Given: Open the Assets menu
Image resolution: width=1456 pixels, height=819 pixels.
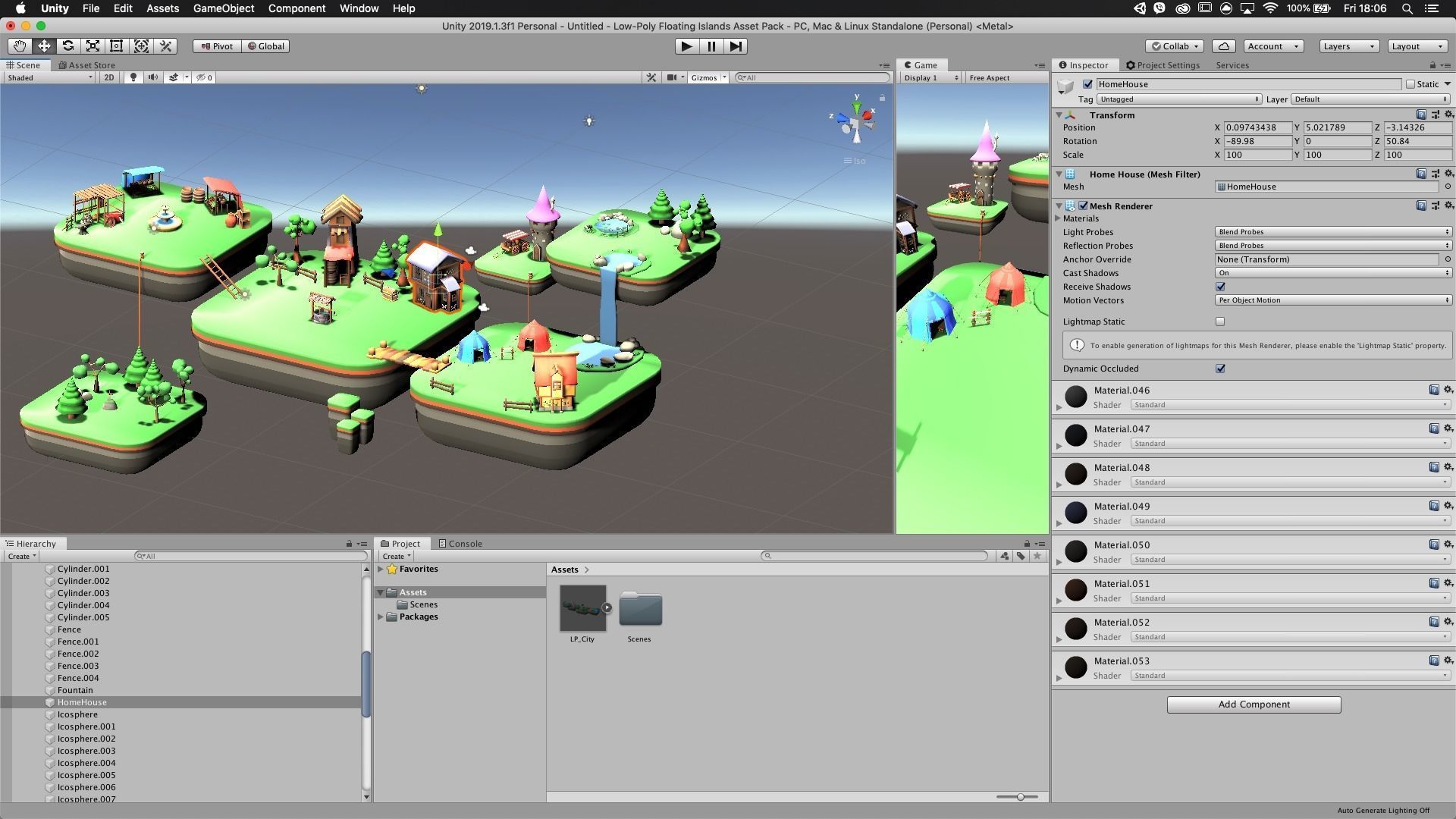Looking at the screenshot, I should click(162, 8).
